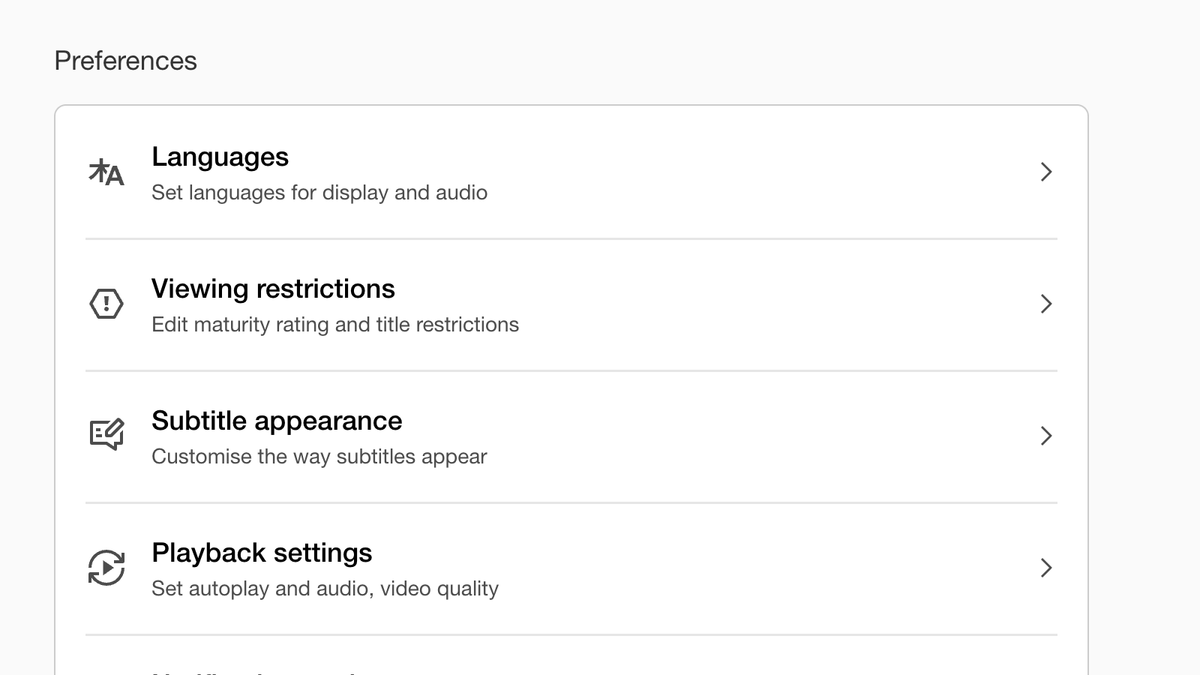This screenshot has height=675, width=1200.
Task: Click Edit maturity rating and title restrictions
Action: 335,324
